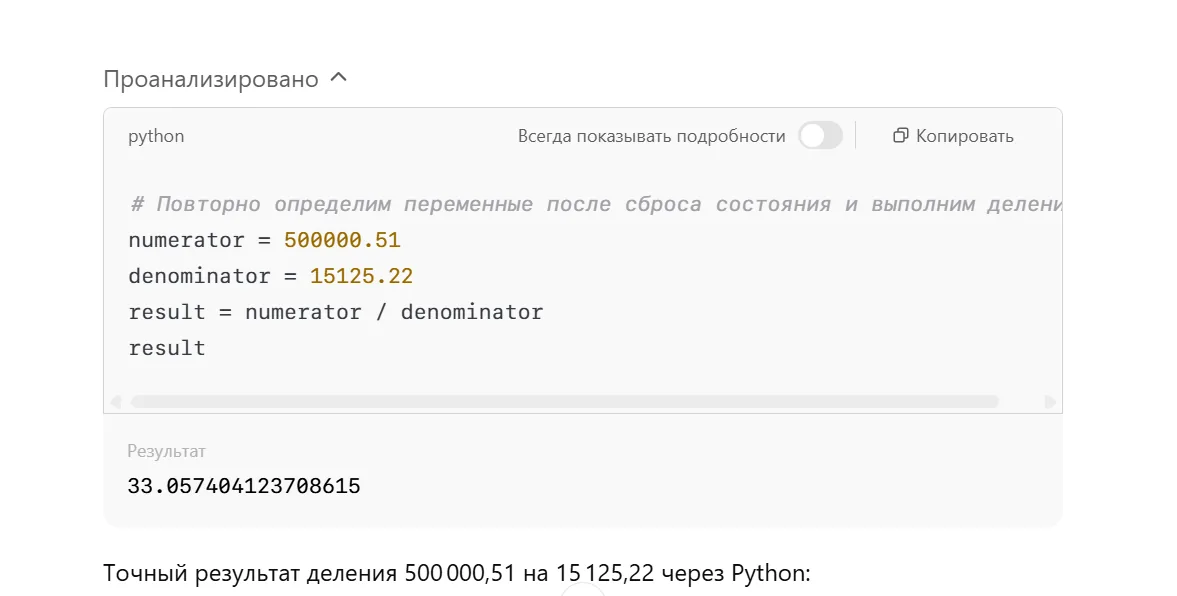The width and height of the screenshot is (1177, 596).
Task: Click the final 'result' code line
Action: coord(167,348)
